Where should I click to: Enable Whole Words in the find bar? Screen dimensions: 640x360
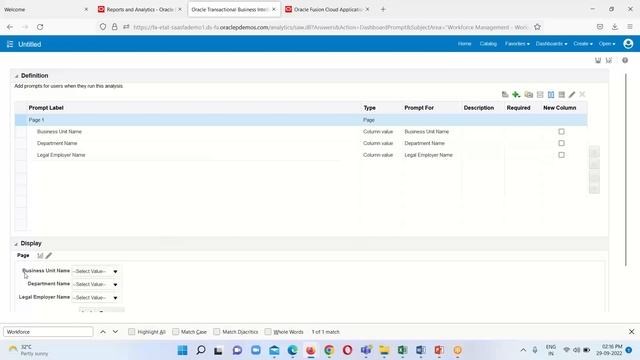(x=268, y=332)
